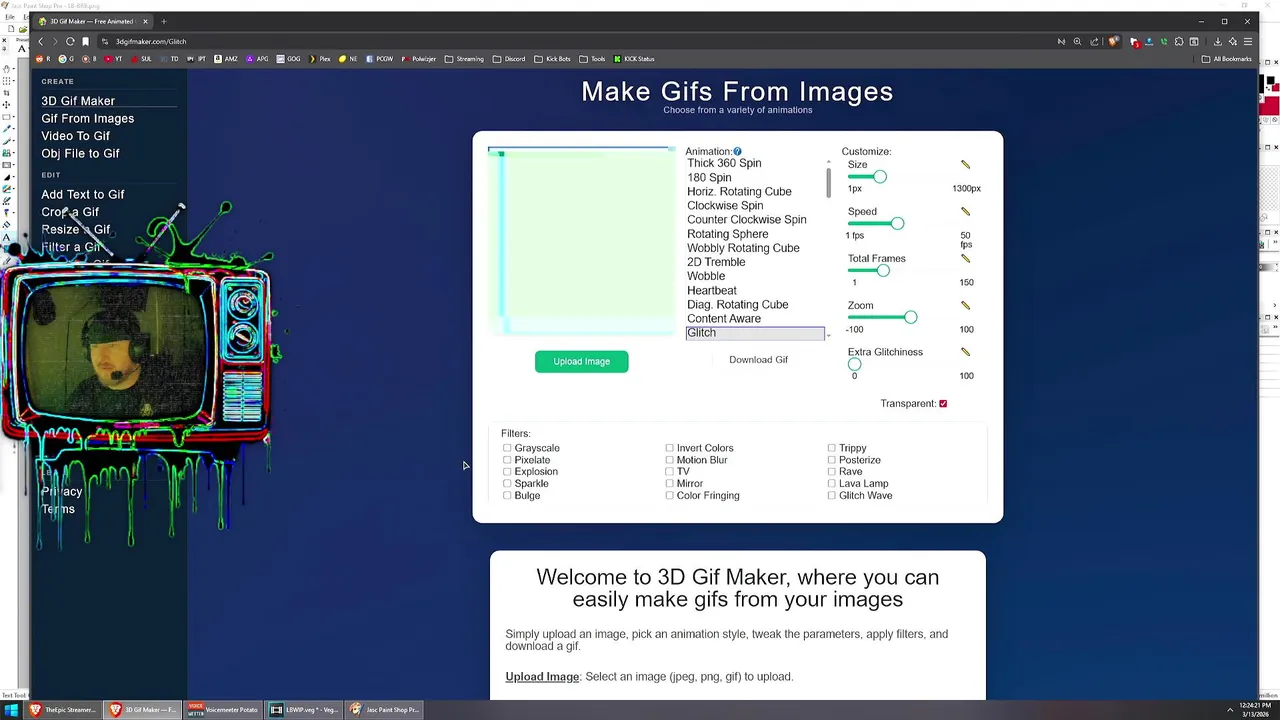The image size is (1280, 720).
Task: Click the uploaded image preview area
Action: pos(582,241)
